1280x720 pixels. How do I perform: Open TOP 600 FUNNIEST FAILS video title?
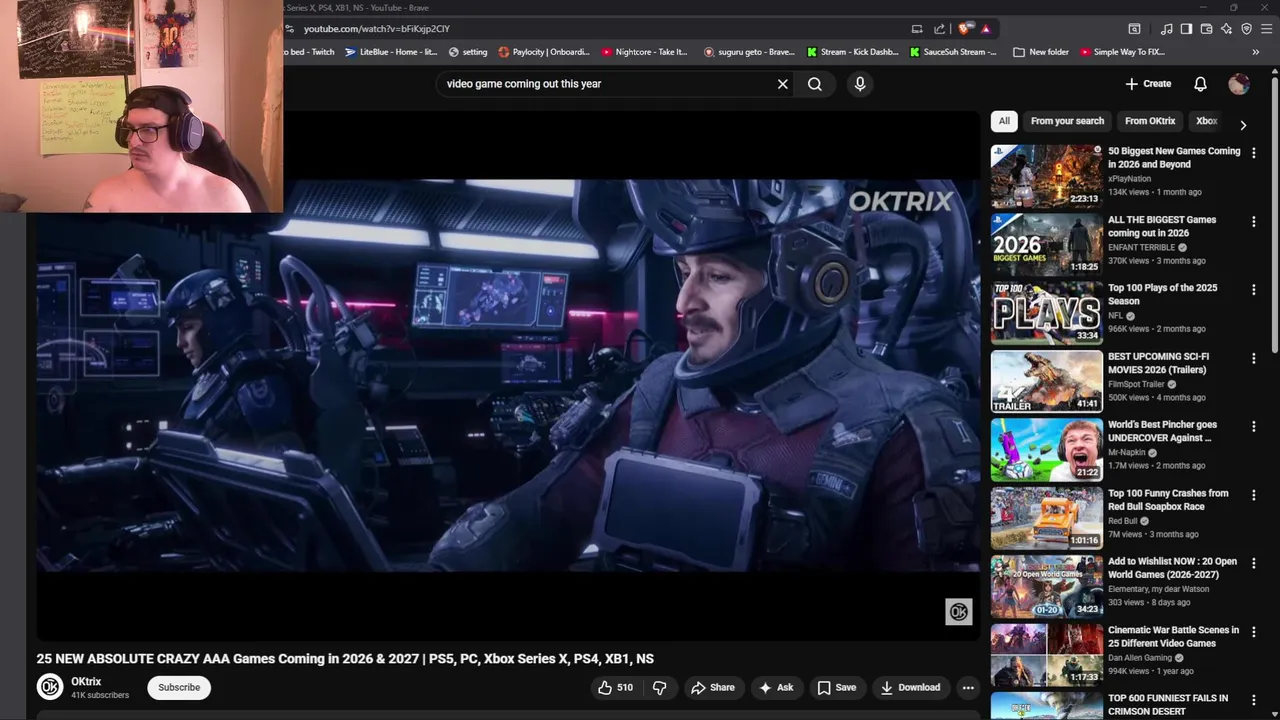1168,705
